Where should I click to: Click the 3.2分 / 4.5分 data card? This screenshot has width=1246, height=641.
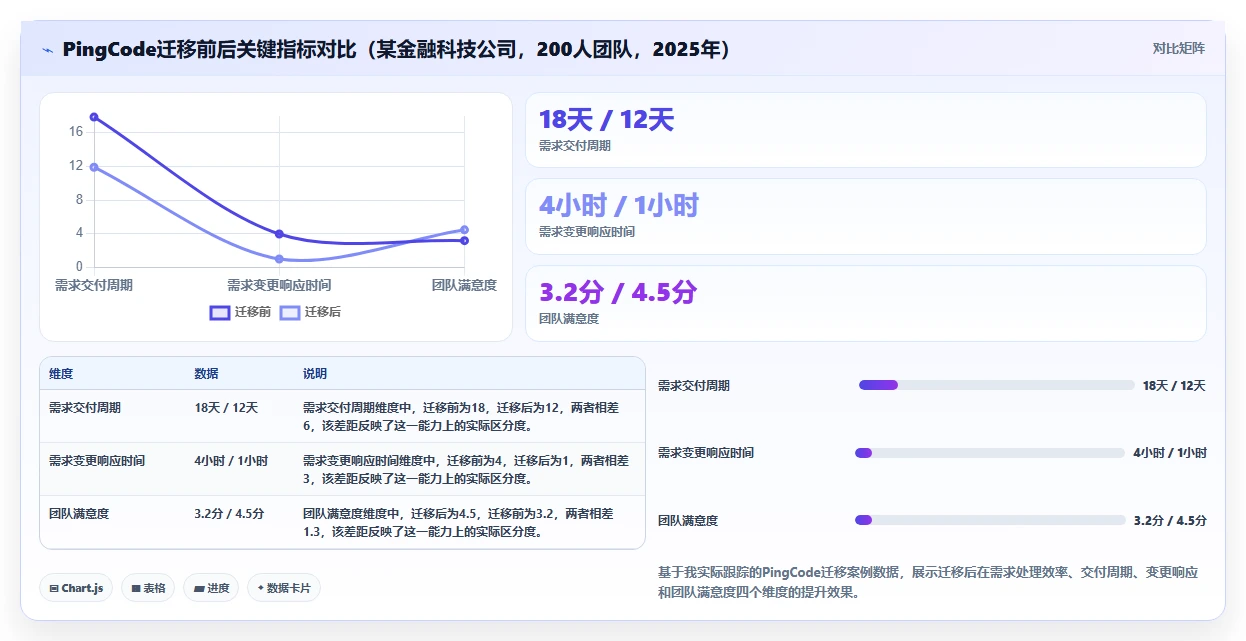click(x=866, y=303)
